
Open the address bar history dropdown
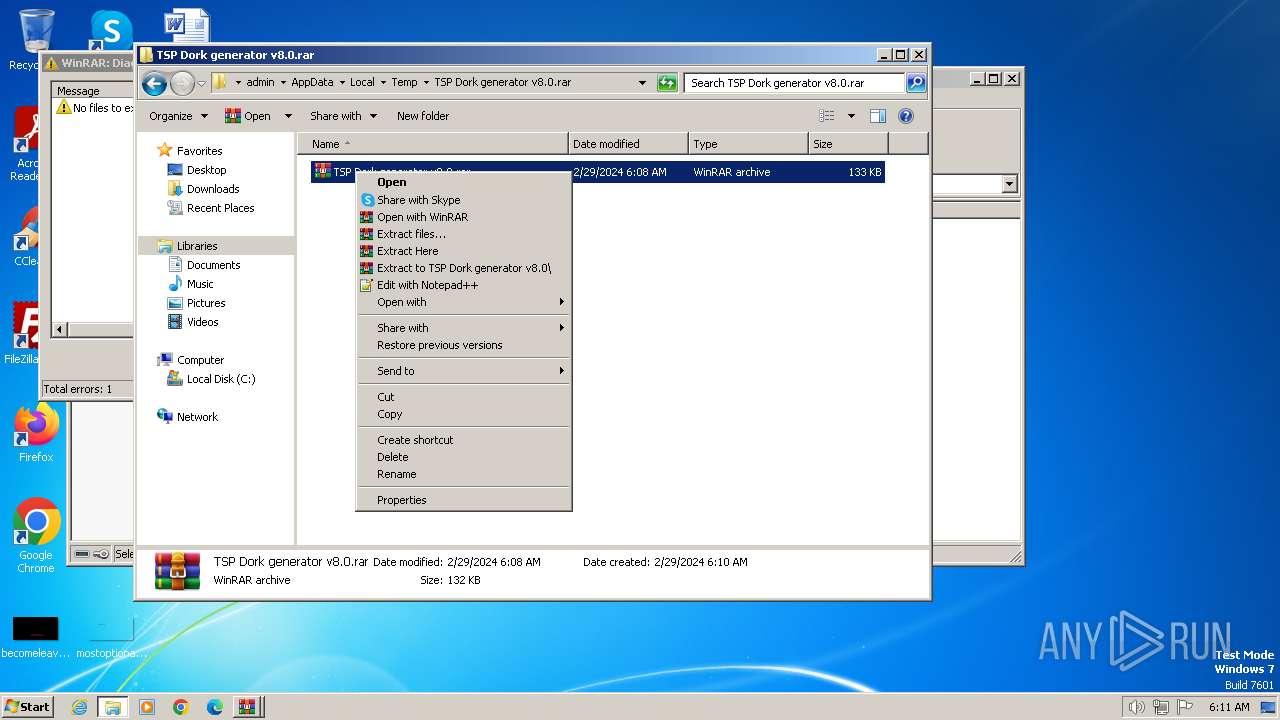click(x=642, y=83)
